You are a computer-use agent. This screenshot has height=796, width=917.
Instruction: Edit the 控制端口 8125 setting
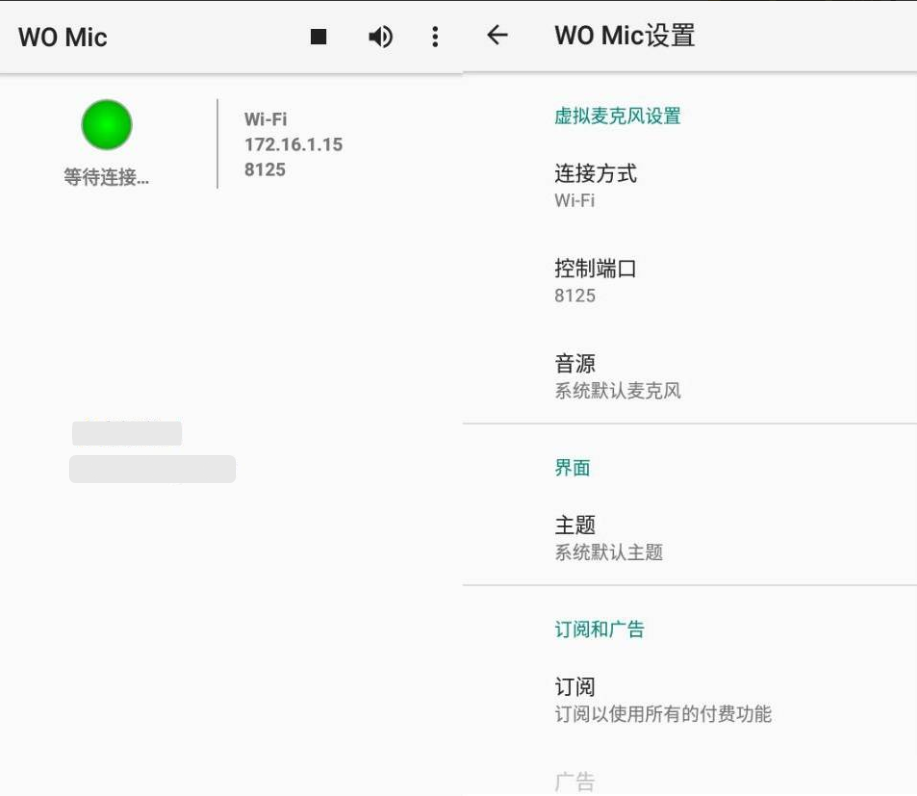pyautogui.click(x=595, y=280)
